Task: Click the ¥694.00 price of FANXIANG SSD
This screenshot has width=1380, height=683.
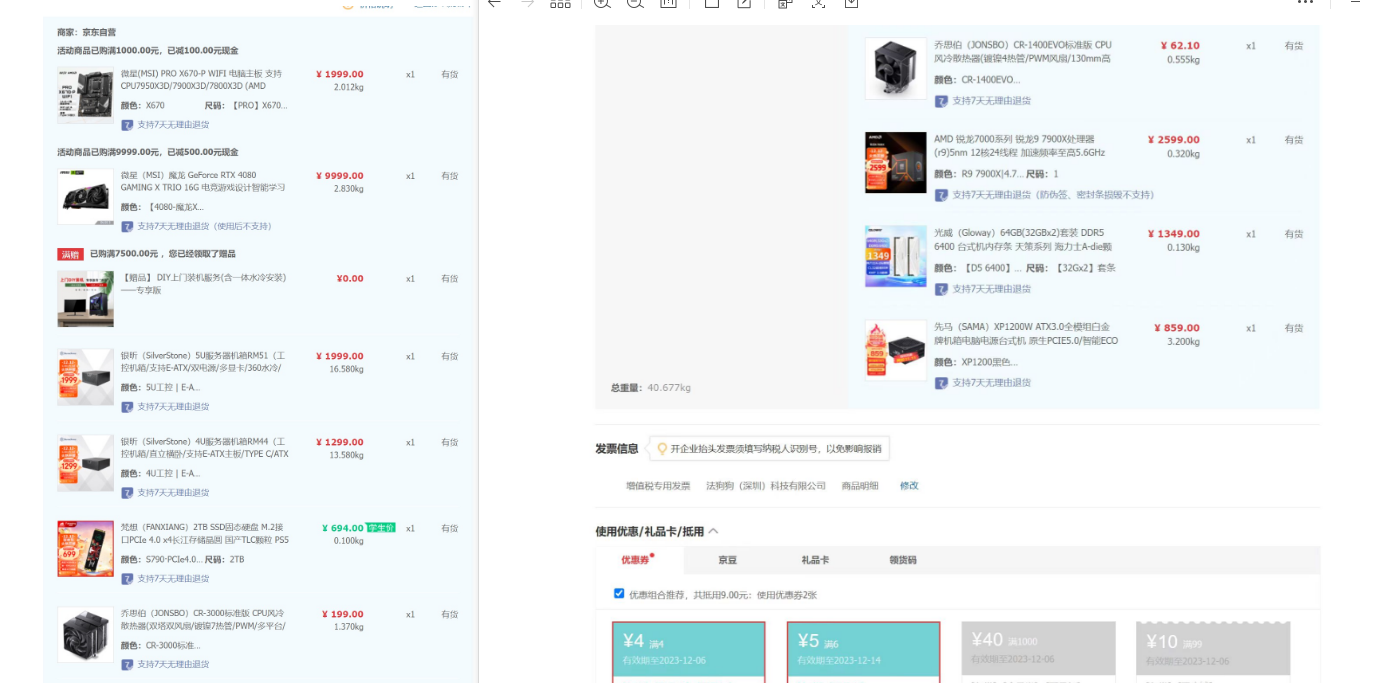Action: click(x=343, y=527)
